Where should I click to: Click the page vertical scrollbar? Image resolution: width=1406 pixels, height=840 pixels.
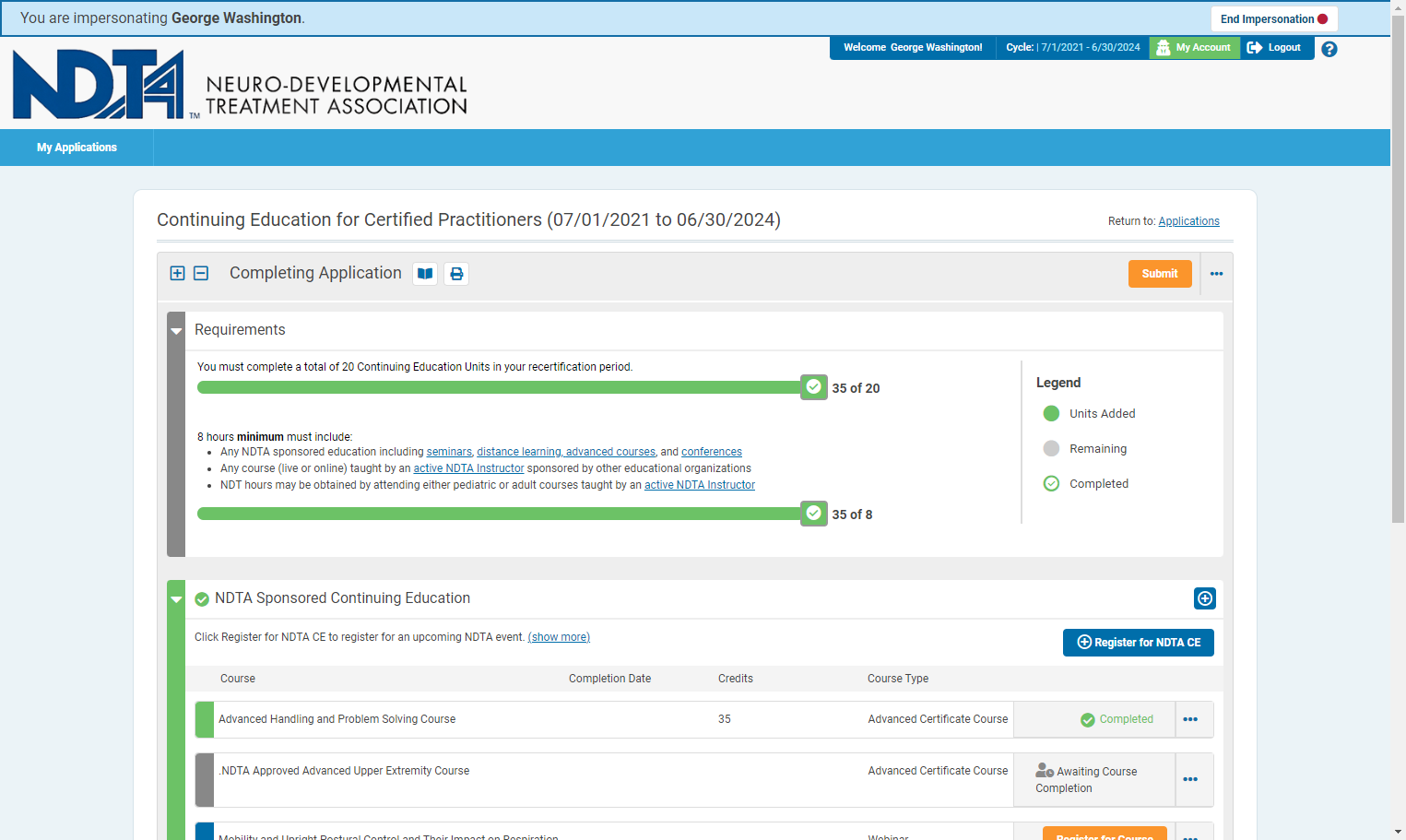(1398, 269)
